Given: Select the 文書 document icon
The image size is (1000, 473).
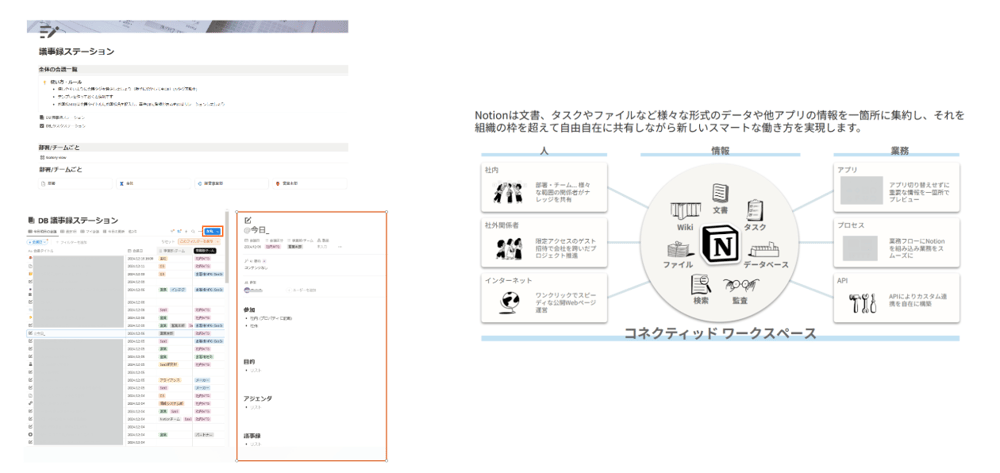Looking at the screenshot, I should (x=720, y=193).
